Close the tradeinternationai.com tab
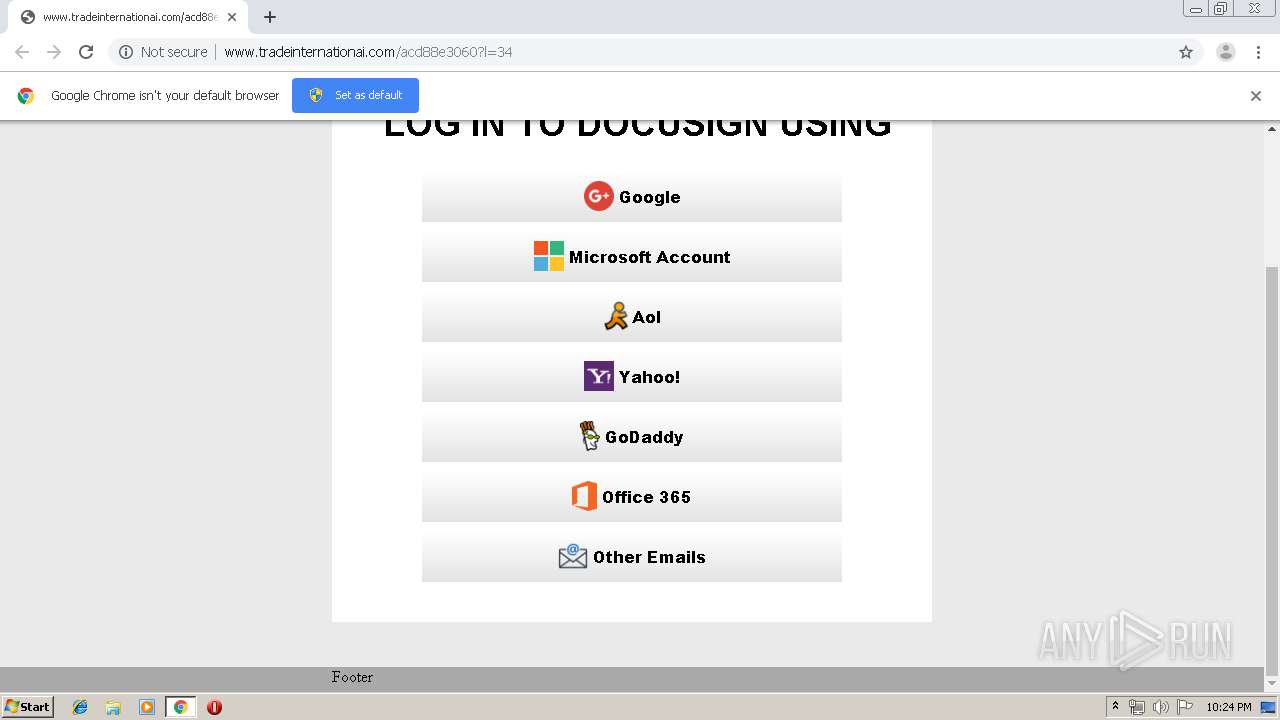1280x720 pixels. 232,17
